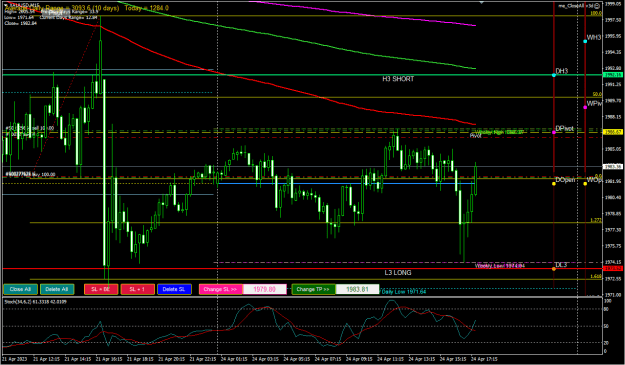Click the Weekly Low label on chart
The width and height of the screenshot is (625, 365).
click(499, 266)
